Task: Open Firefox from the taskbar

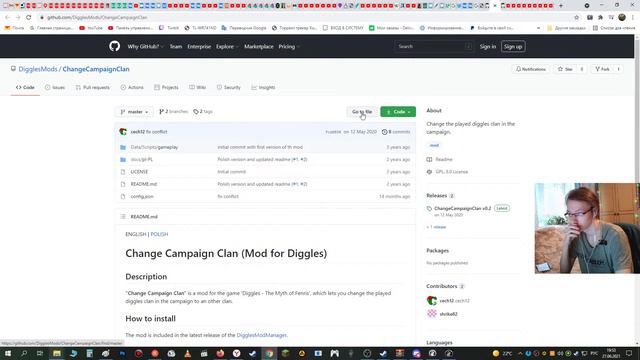Action: (x=220, y=353)
